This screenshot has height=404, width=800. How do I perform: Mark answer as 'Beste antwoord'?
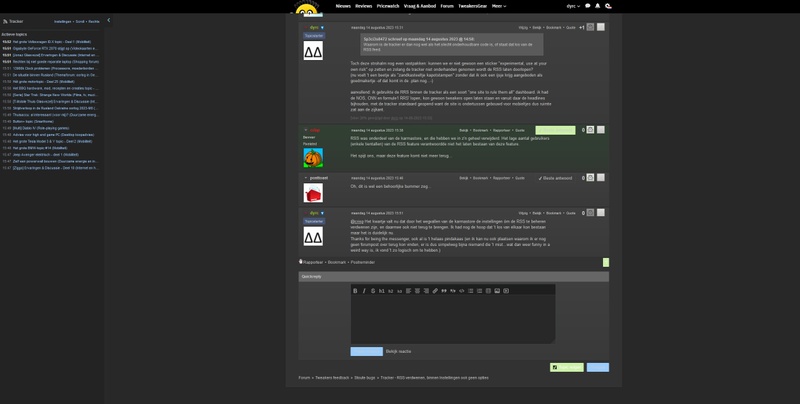tap(555, 178)
